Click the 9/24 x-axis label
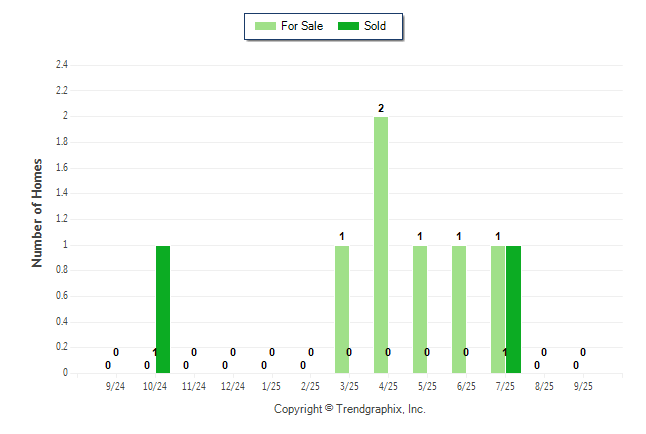The height and width of the screenshot is (434, 646). 116,386
